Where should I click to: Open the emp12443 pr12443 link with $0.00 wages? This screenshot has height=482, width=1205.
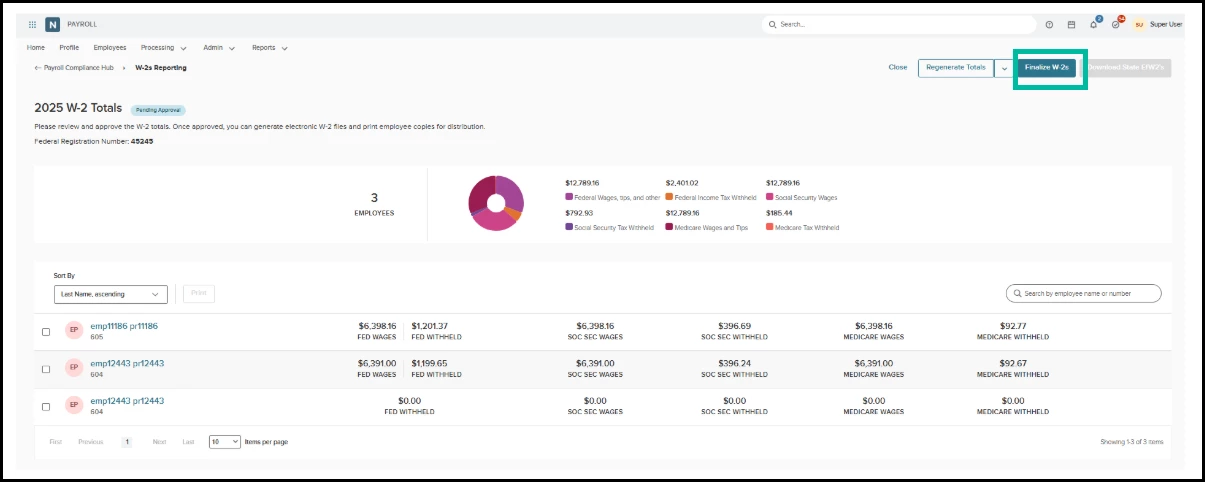127,400
